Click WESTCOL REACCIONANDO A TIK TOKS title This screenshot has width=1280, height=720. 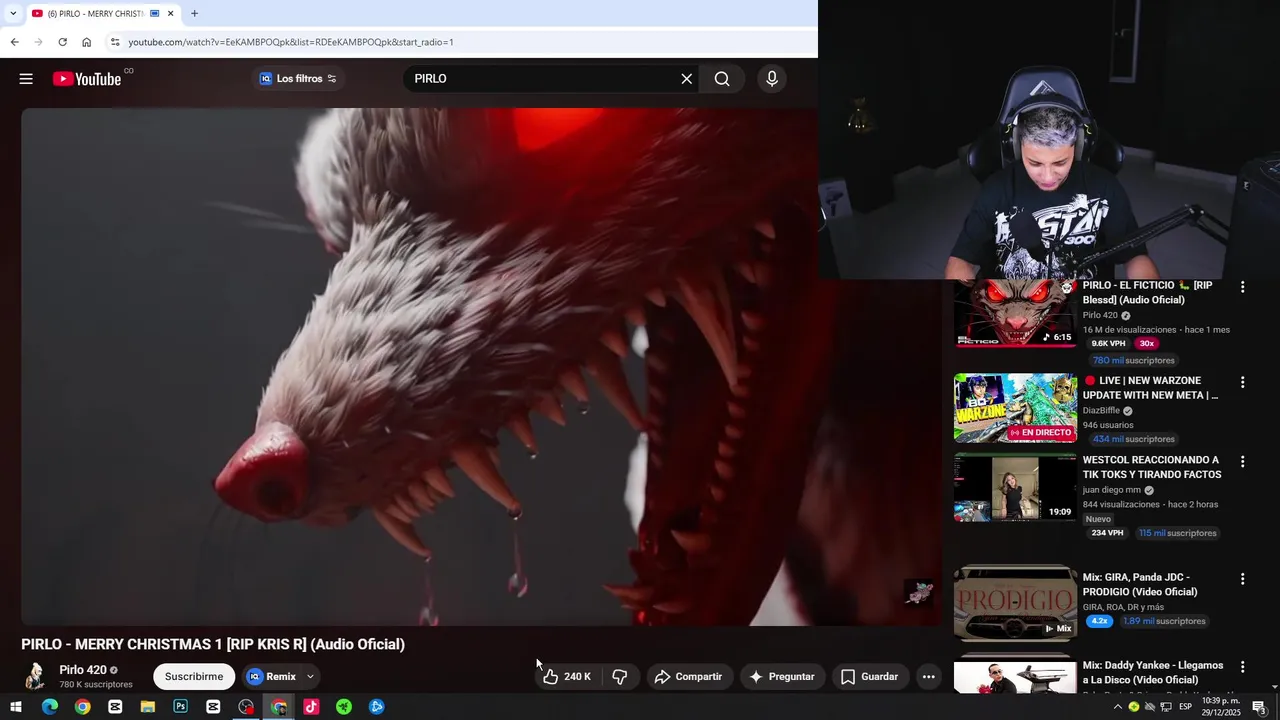pyautogui.click(x=1152, y=467)
